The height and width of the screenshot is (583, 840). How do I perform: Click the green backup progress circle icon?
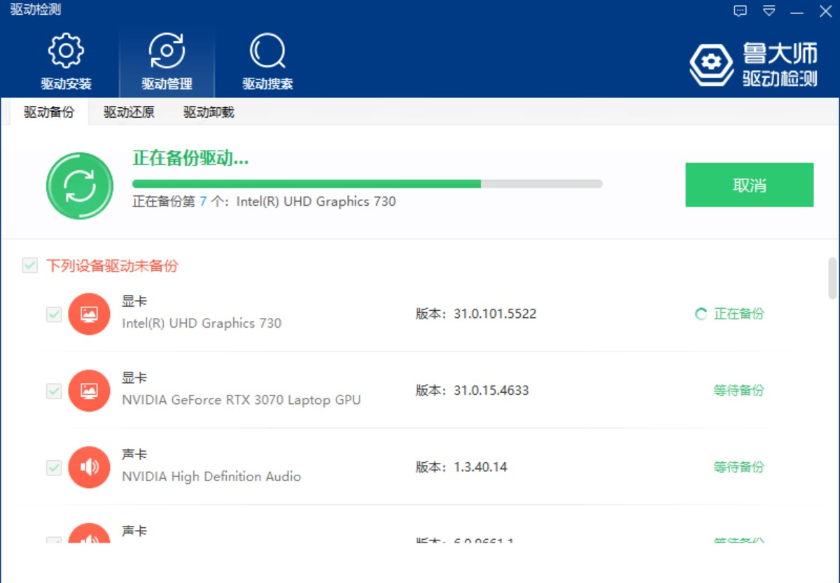tap(79, 186)
